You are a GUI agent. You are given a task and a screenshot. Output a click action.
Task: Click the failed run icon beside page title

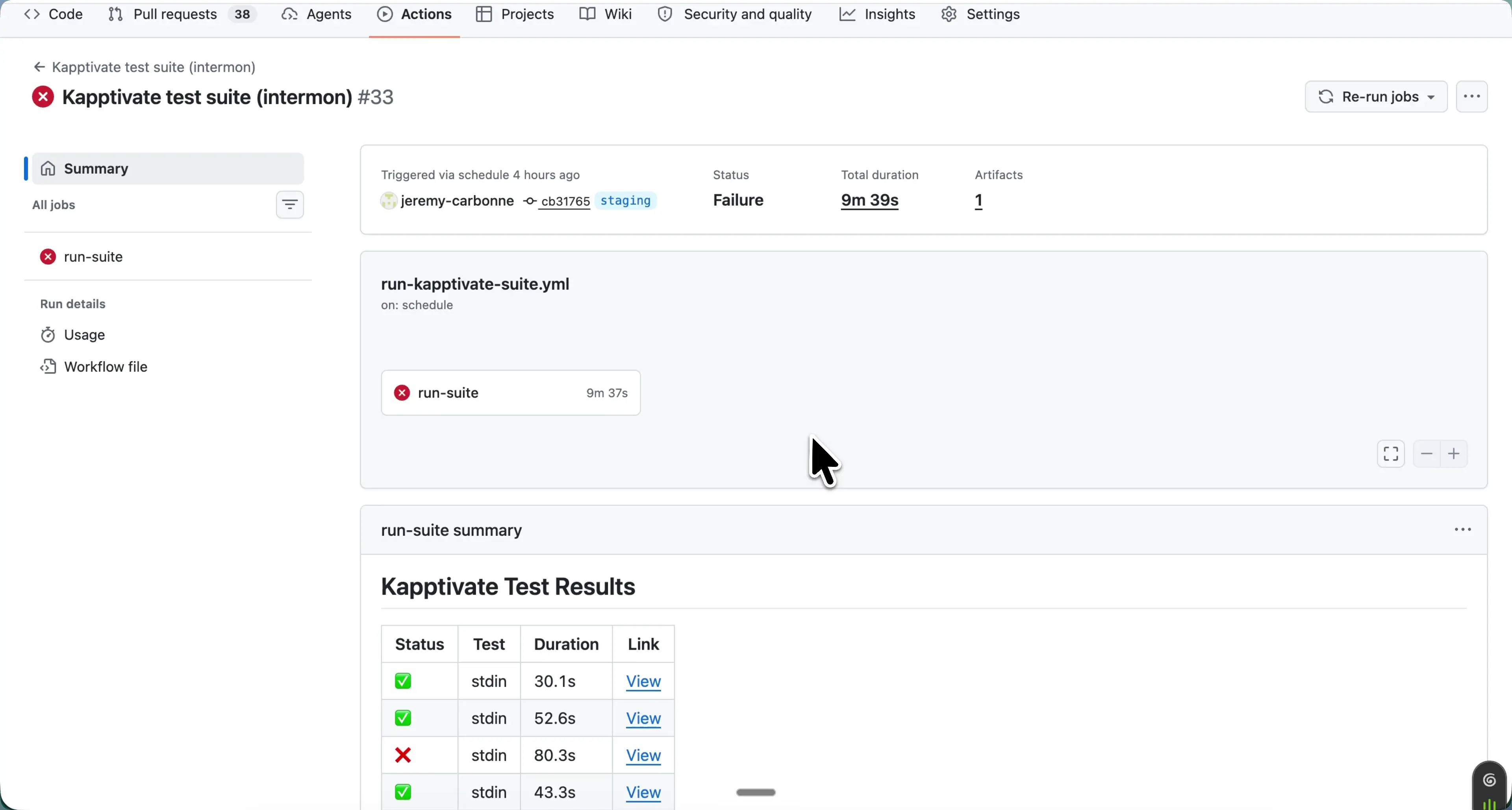43,97
